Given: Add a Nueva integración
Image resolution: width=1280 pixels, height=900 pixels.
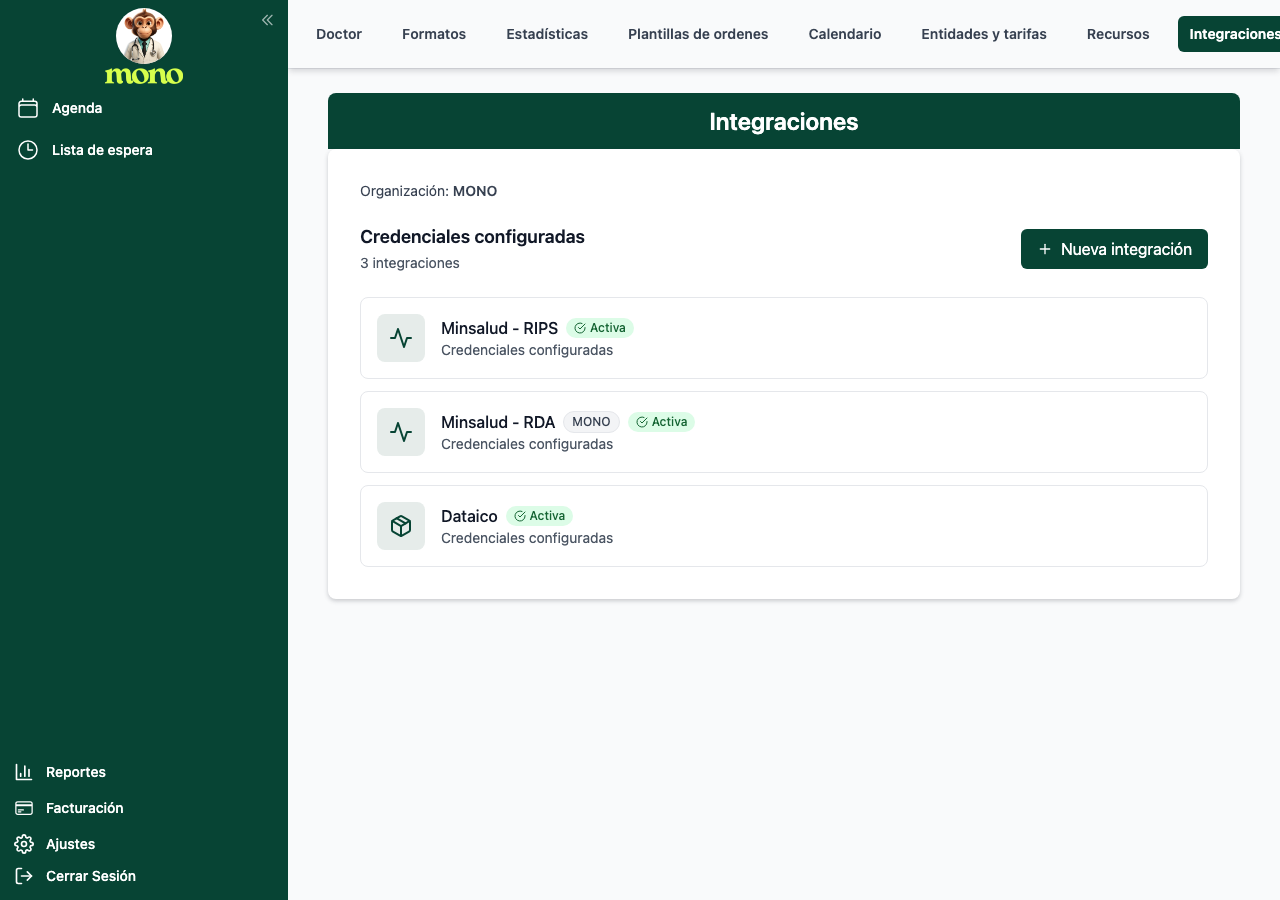Looking at the screenshot, I should click(1114, 249).
